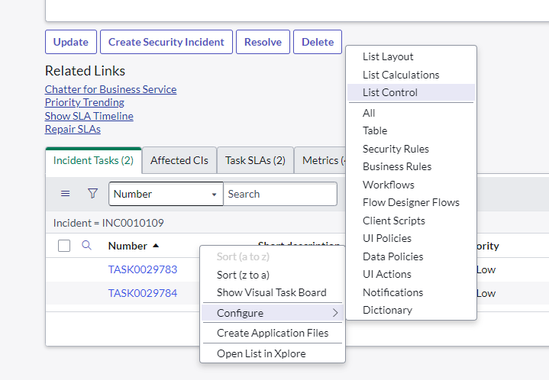Click into the list Search field

[x=280, y=194]
